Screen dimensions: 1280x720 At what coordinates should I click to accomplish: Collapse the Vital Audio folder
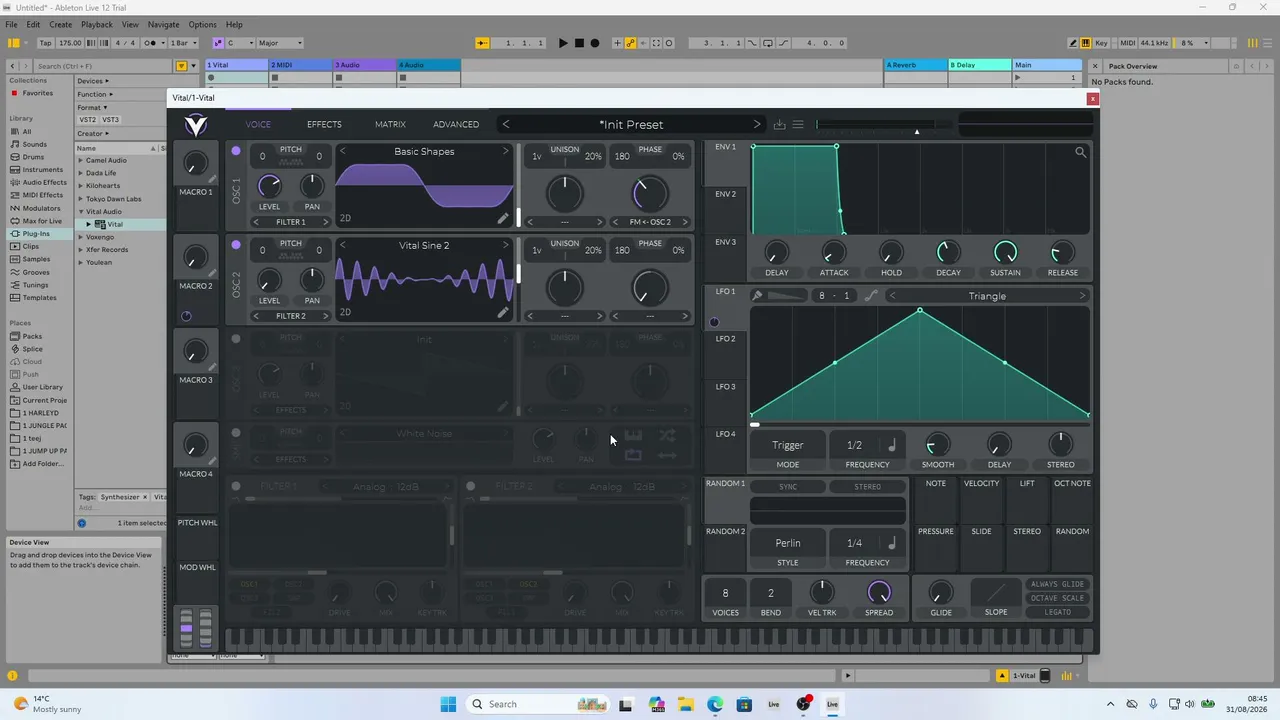point(82,212)
